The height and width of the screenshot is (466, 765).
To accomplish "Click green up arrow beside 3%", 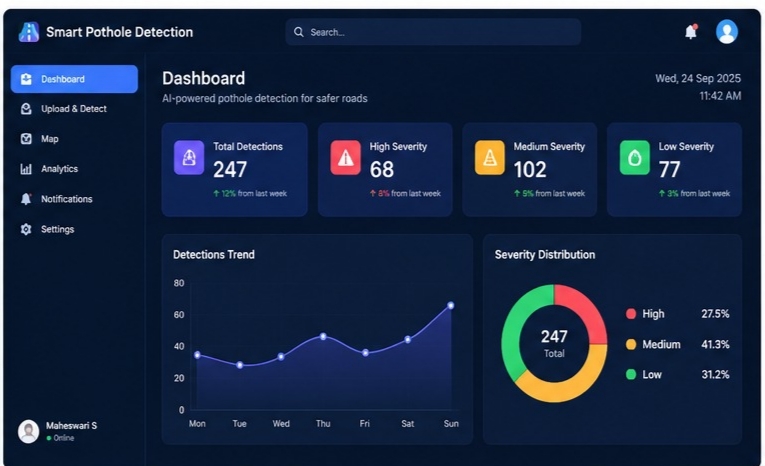I will [x=662, y=193].
